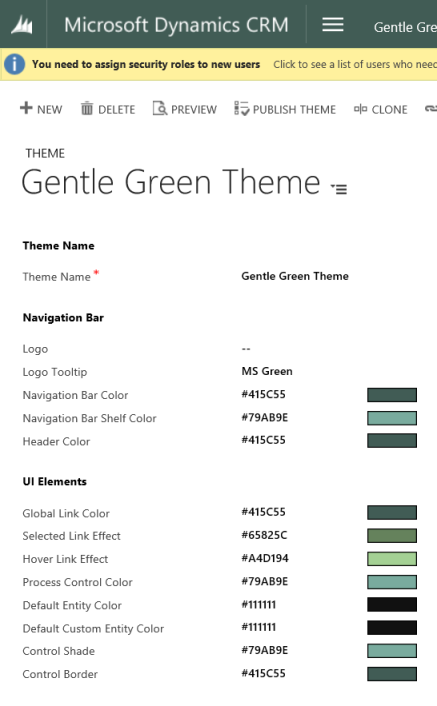Edit Control Border hex value
The height and width of the screenshot is (706, 437).
pos(264,673)
